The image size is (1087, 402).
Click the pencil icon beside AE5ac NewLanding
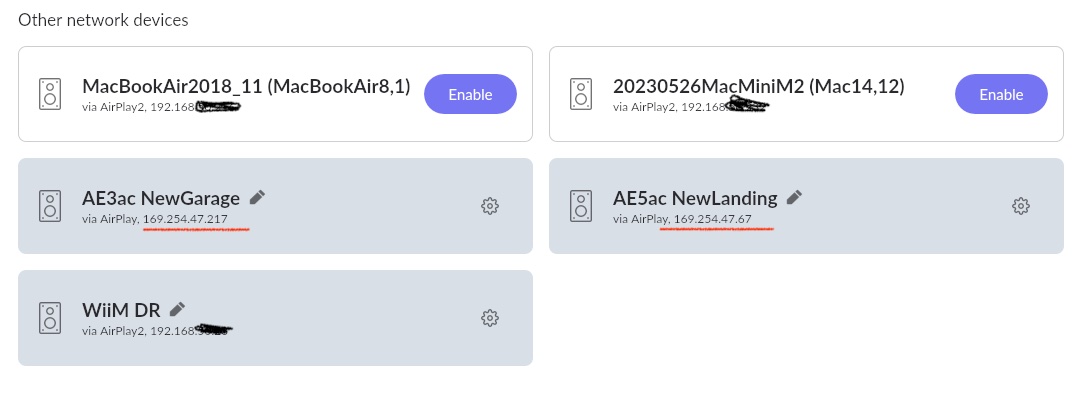point(794,197)
